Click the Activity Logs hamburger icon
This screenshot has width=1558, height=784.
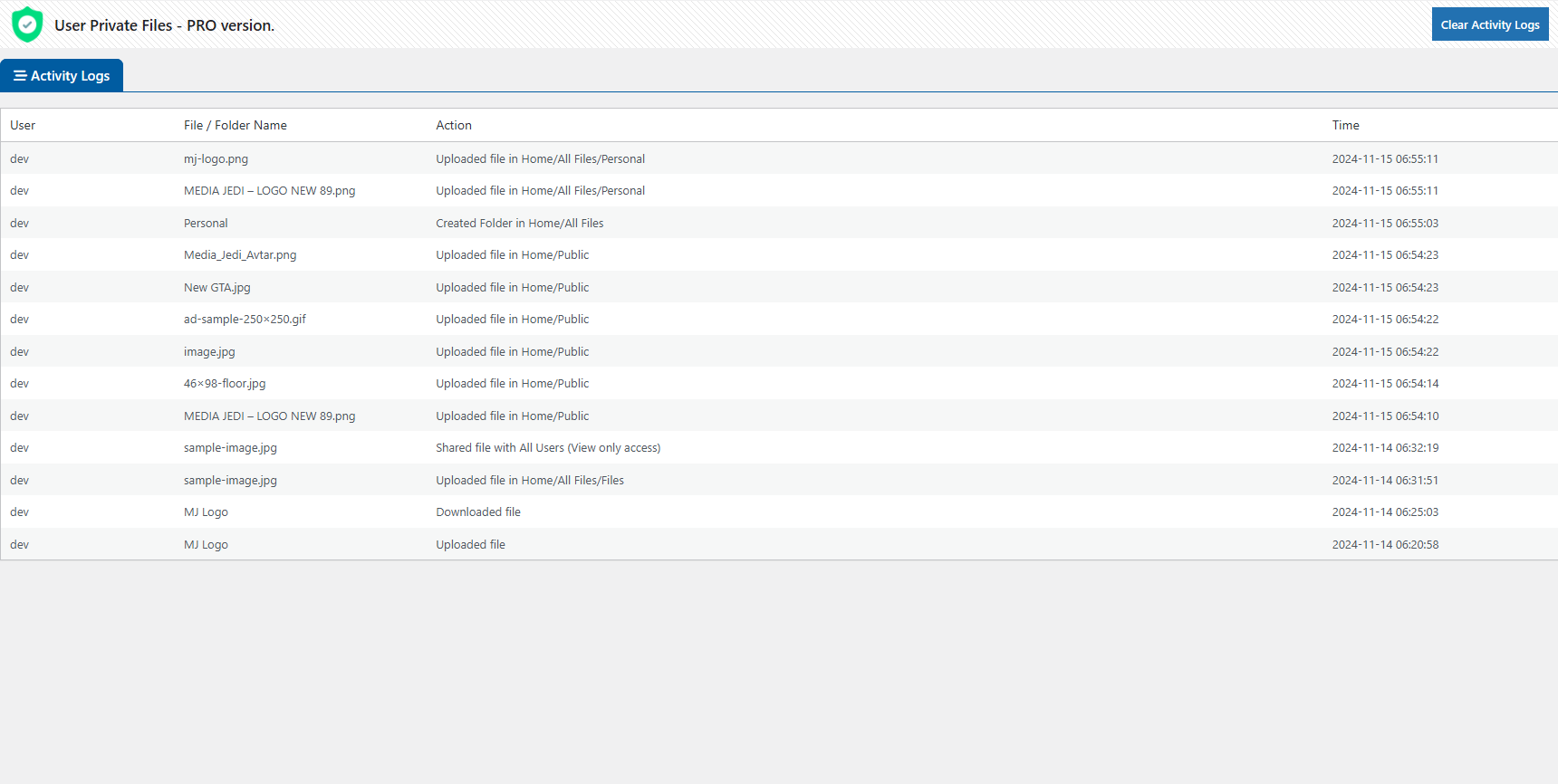tap(20, 76)
